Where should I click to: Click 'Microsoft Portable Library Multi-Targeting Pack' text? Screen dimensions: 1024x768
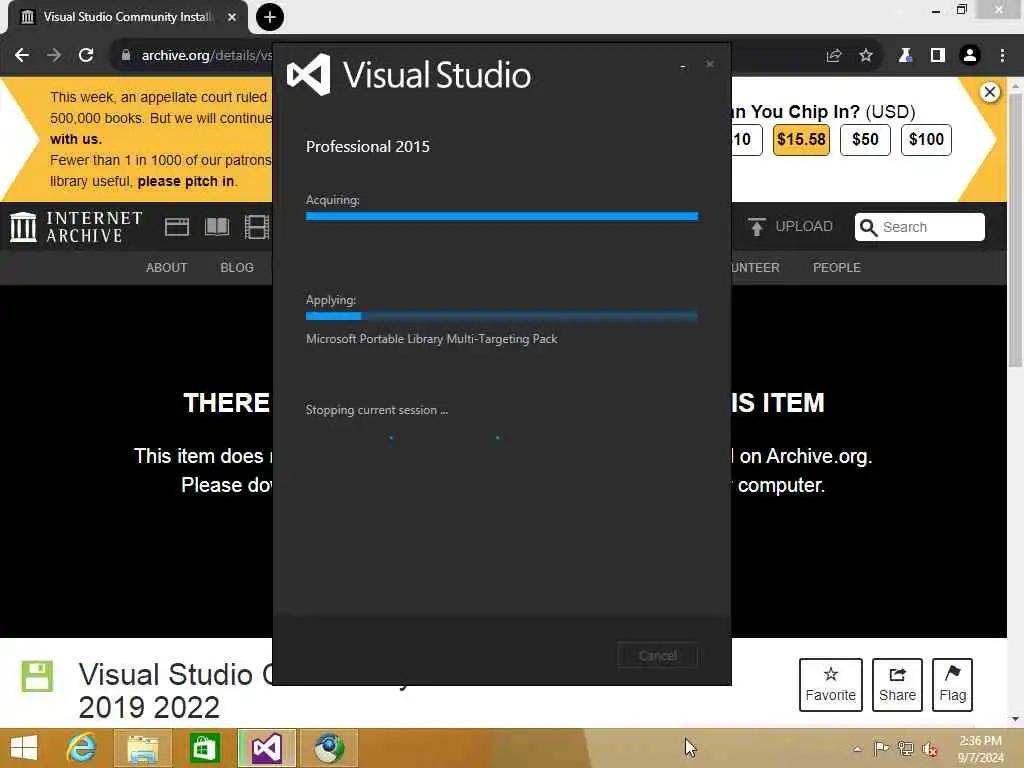click(432, 339)
